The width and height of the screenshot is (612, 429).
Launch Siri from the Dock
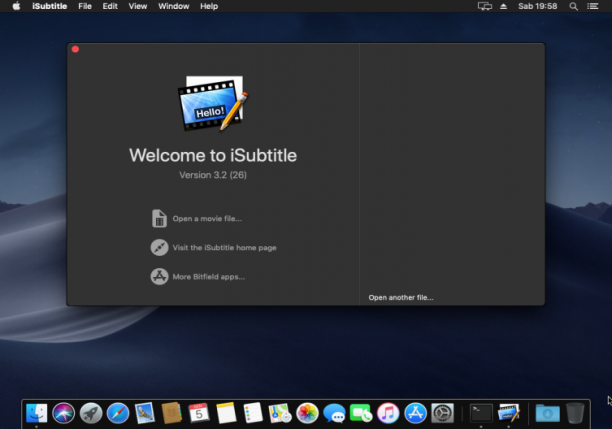click(63, 413)
